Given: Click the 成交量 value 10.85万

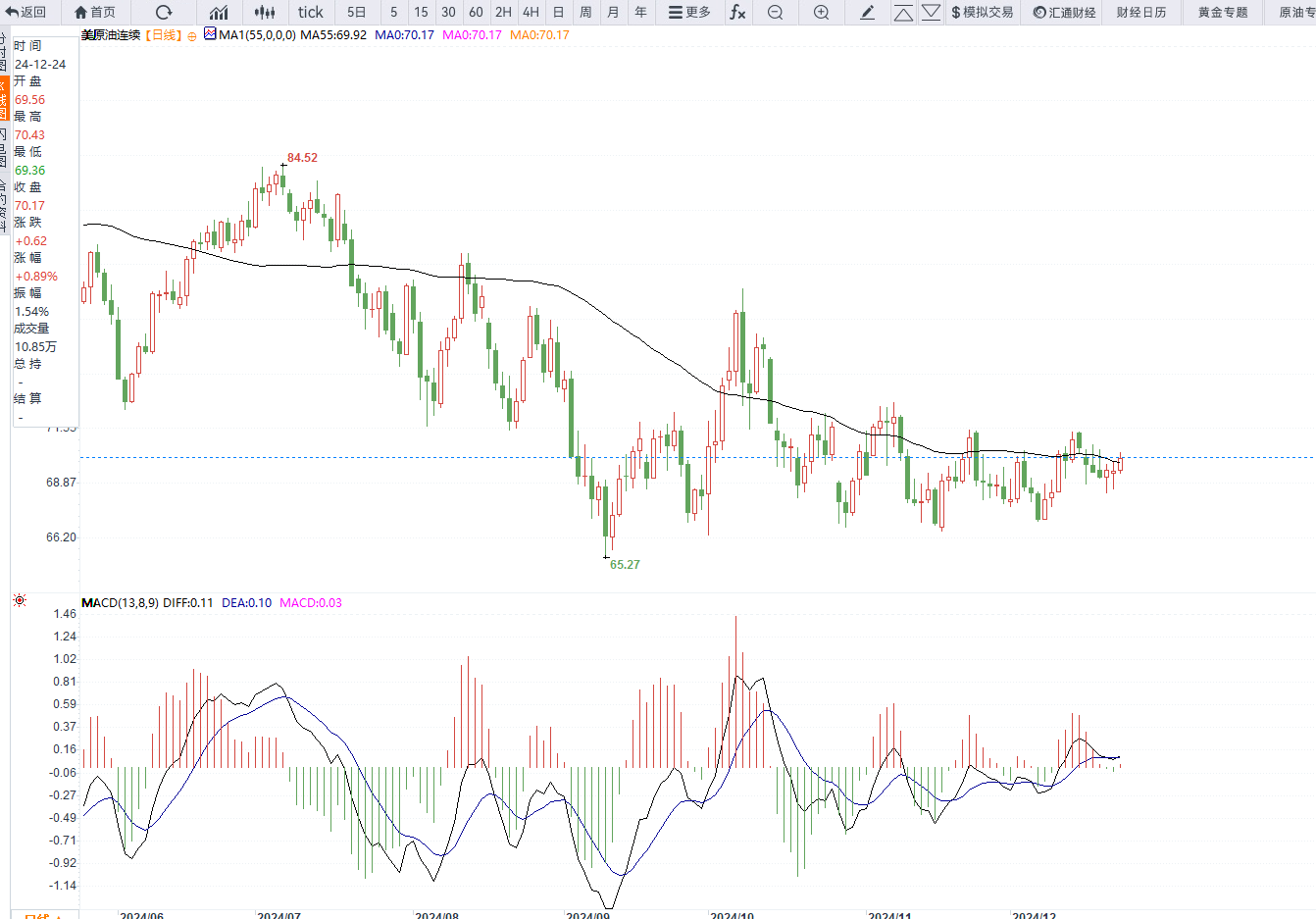Looking at the screenshot, I should tap(35, 346).
